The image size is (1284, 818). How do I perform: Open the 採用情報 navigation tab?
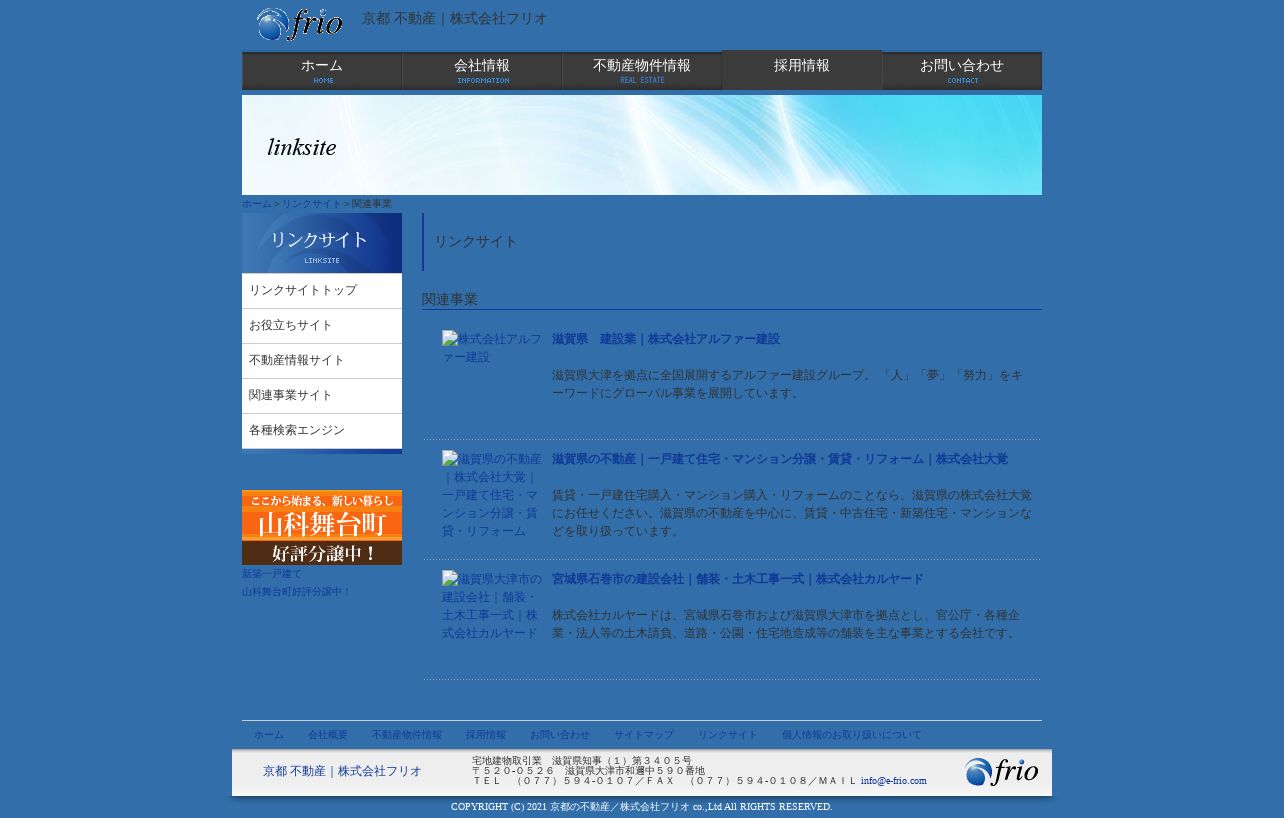[x=802, y=70]
